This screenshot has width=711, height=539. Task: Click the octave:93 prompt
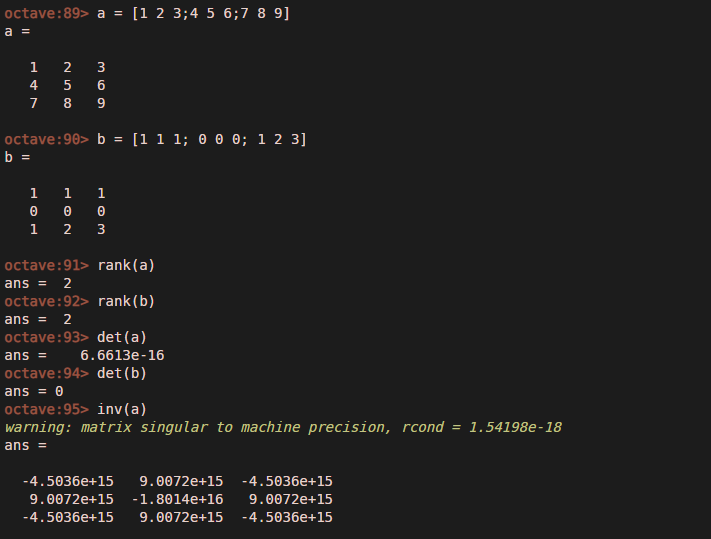tap(47, 337)
